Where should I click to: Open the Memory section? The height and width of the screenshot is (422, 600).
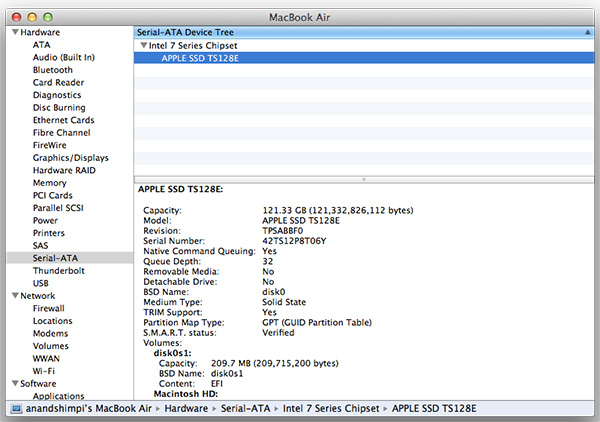(49, 183)
